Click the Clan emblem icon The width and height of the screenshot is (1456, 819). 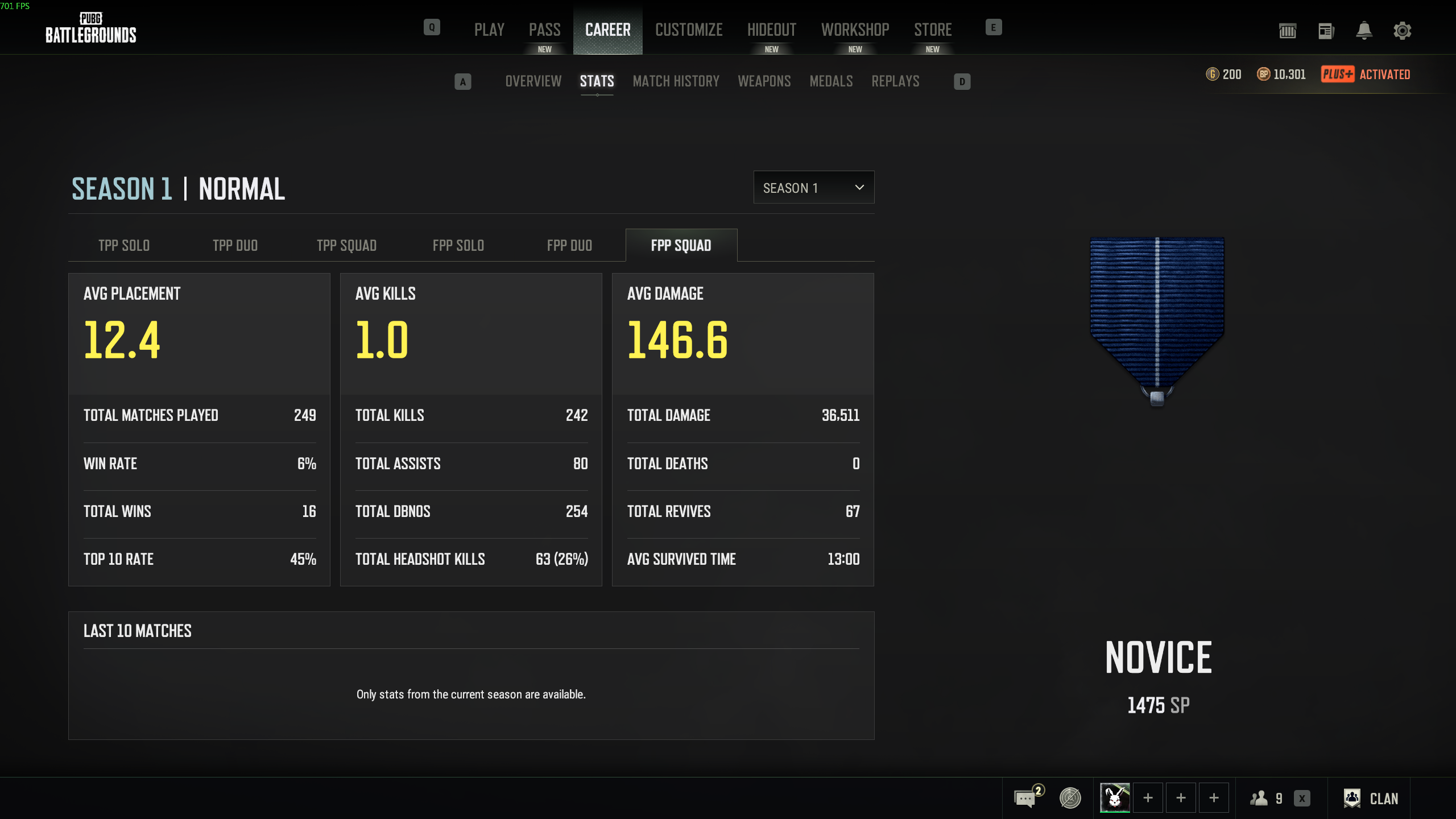(x=1352, y=798)
